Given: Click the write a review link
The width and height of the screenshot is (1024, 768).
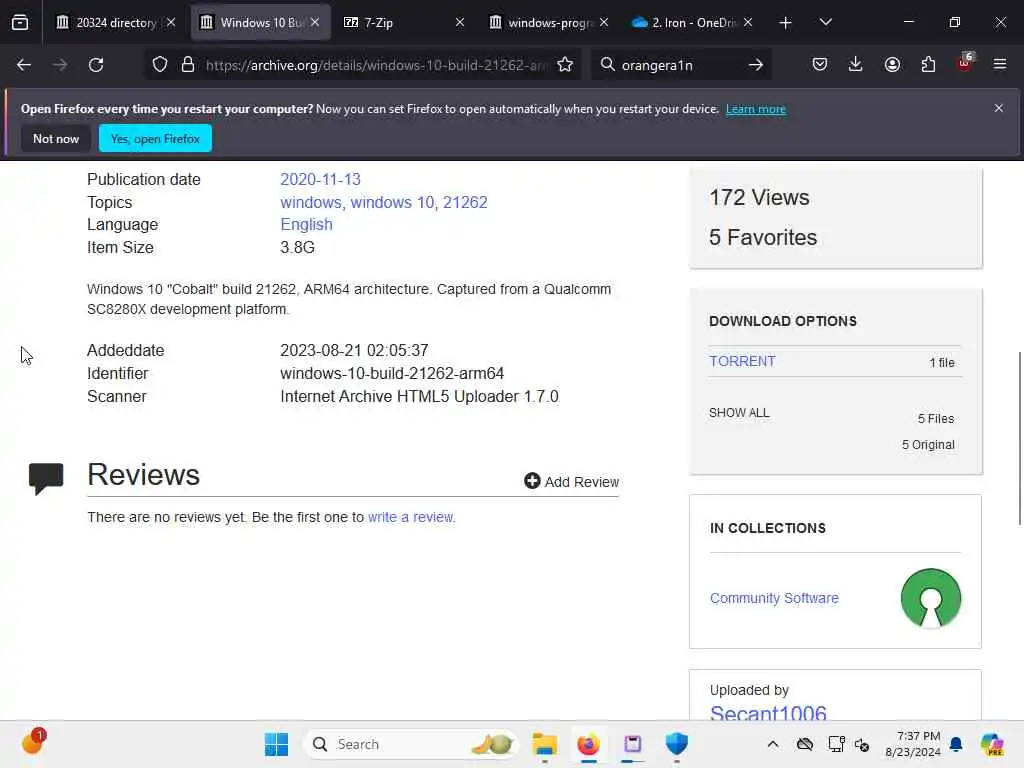Looking at the screenshot, I should coord(410,517).
